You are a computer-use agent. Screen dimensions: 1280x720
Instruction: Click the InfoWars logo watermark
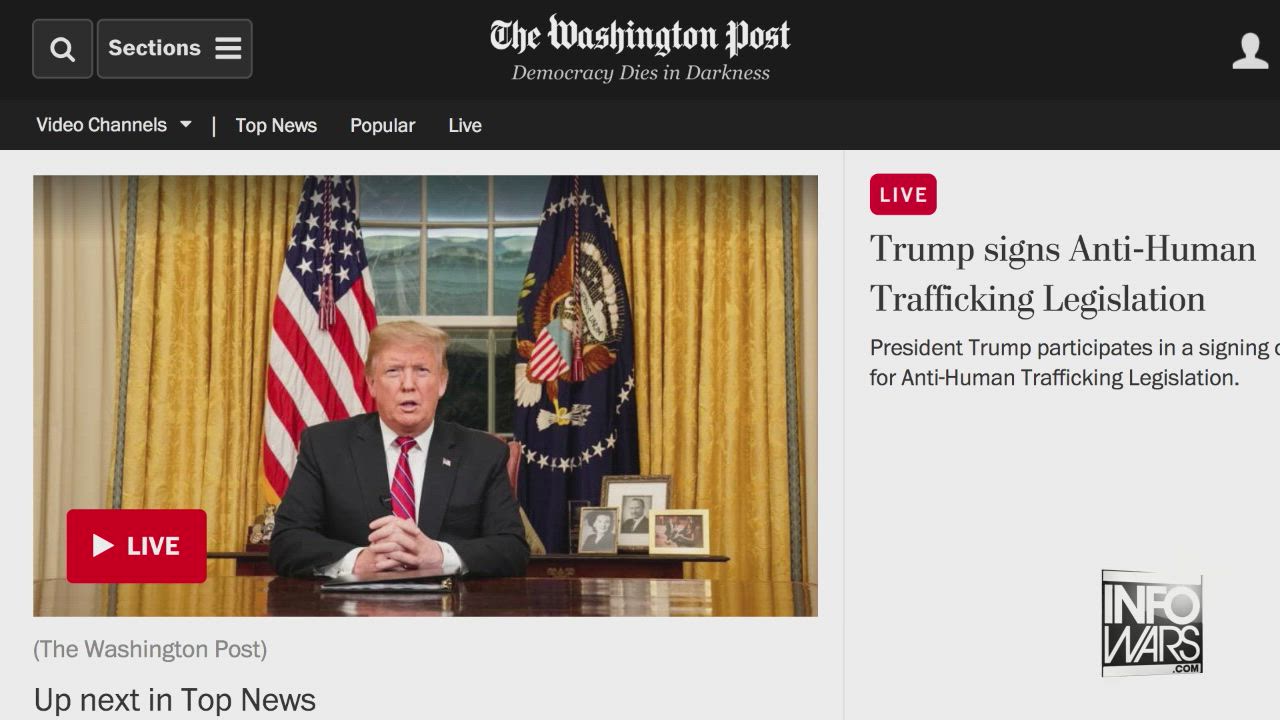[1152, 623]
